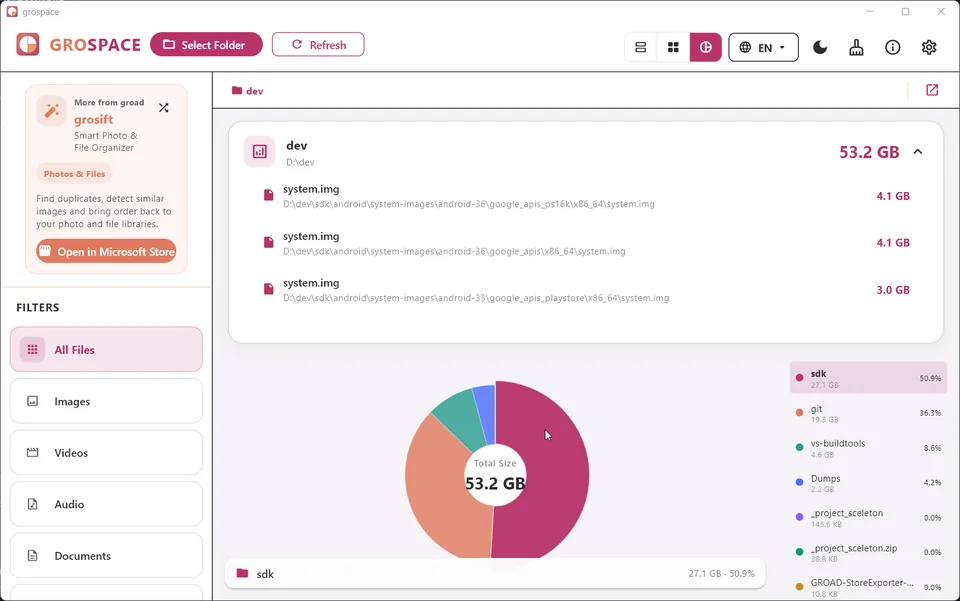The height and width of the screenshot is (601, 960).
Task: Click the GROAD-StoreExporter legend entry
Action: pos(868,588)
